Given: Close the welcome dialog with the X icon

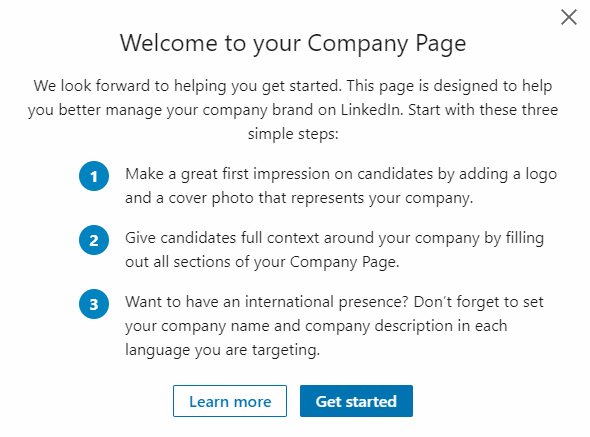Looking at the screenshot, I should [569, 17].
